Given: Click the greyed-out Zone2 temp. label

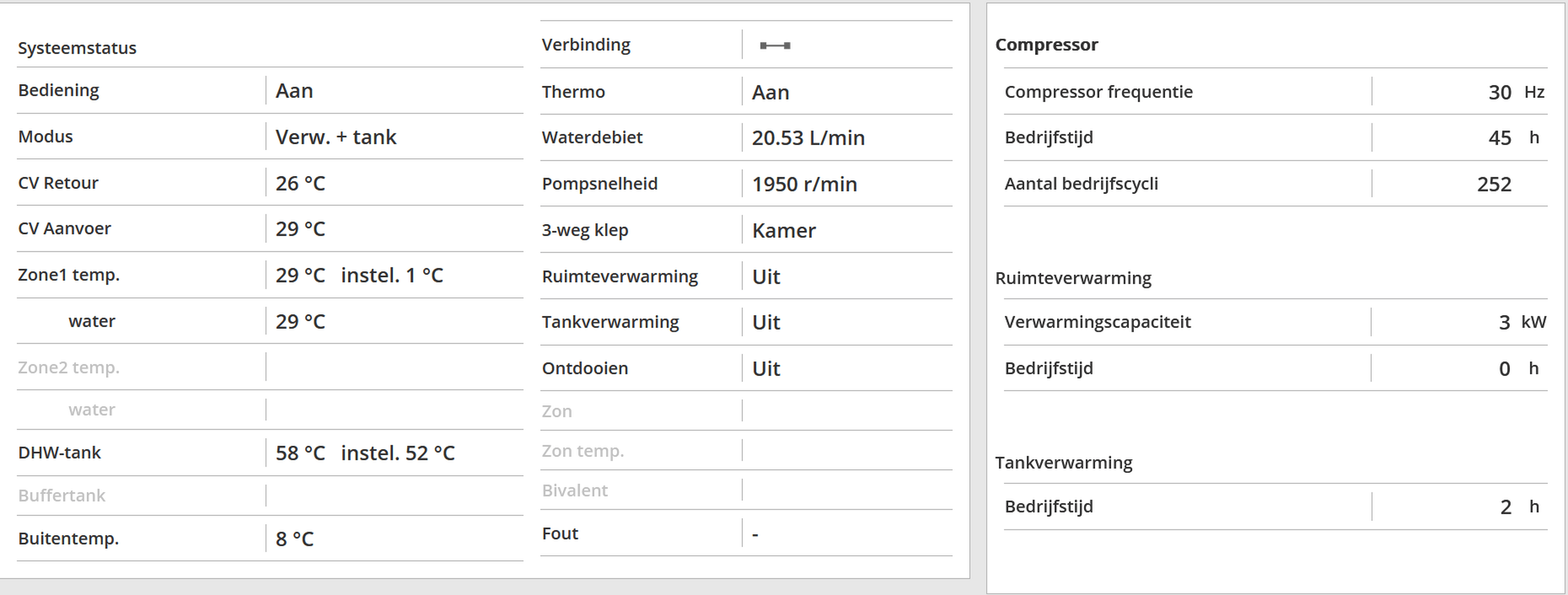Looking at the screenshot, I should pos(69,368).
